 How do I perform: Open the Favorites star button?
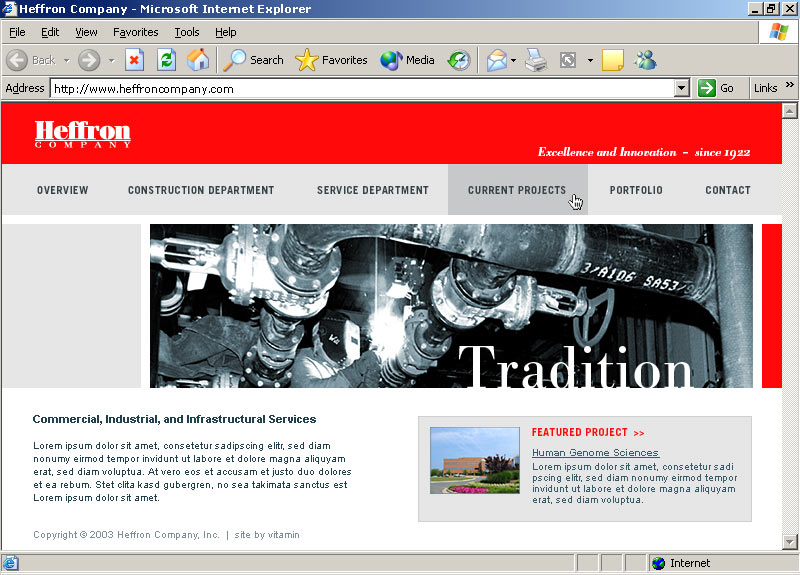(332, 60)
